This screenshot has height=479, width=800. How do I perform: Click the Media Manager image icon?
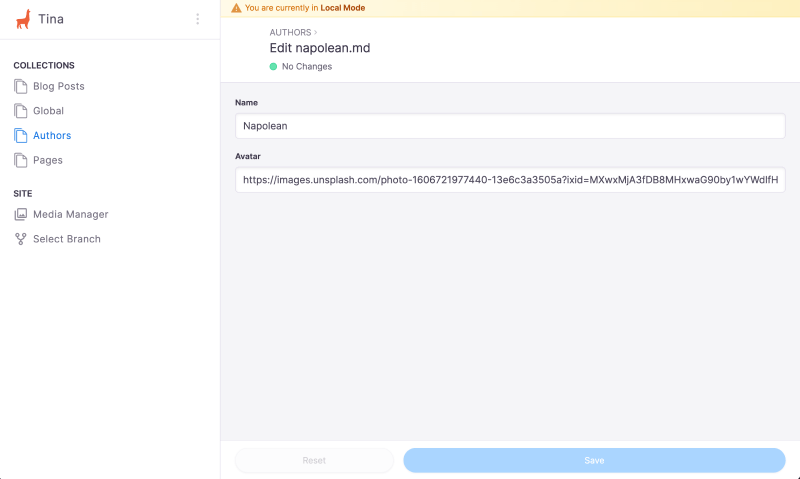point(21,214)
